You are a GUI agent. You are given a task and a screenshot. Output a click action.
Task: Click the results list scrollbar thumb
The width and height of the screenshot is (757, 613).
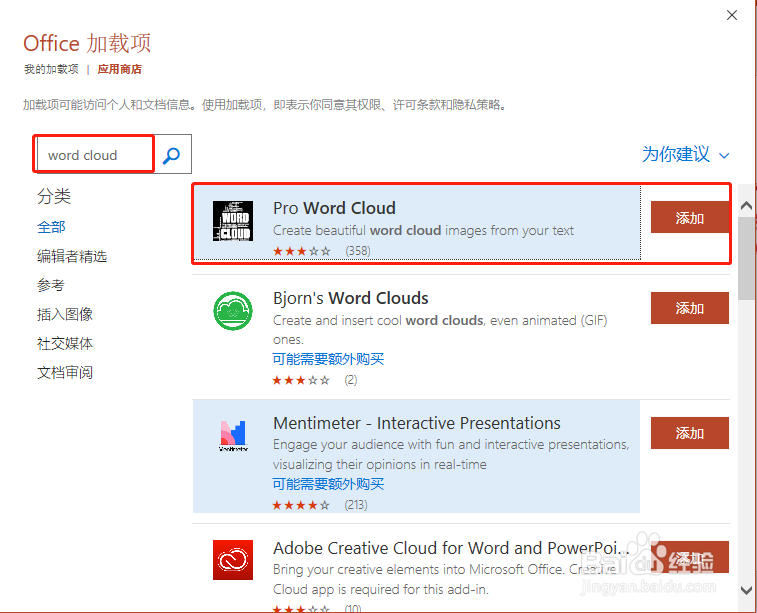coord(746,257)
